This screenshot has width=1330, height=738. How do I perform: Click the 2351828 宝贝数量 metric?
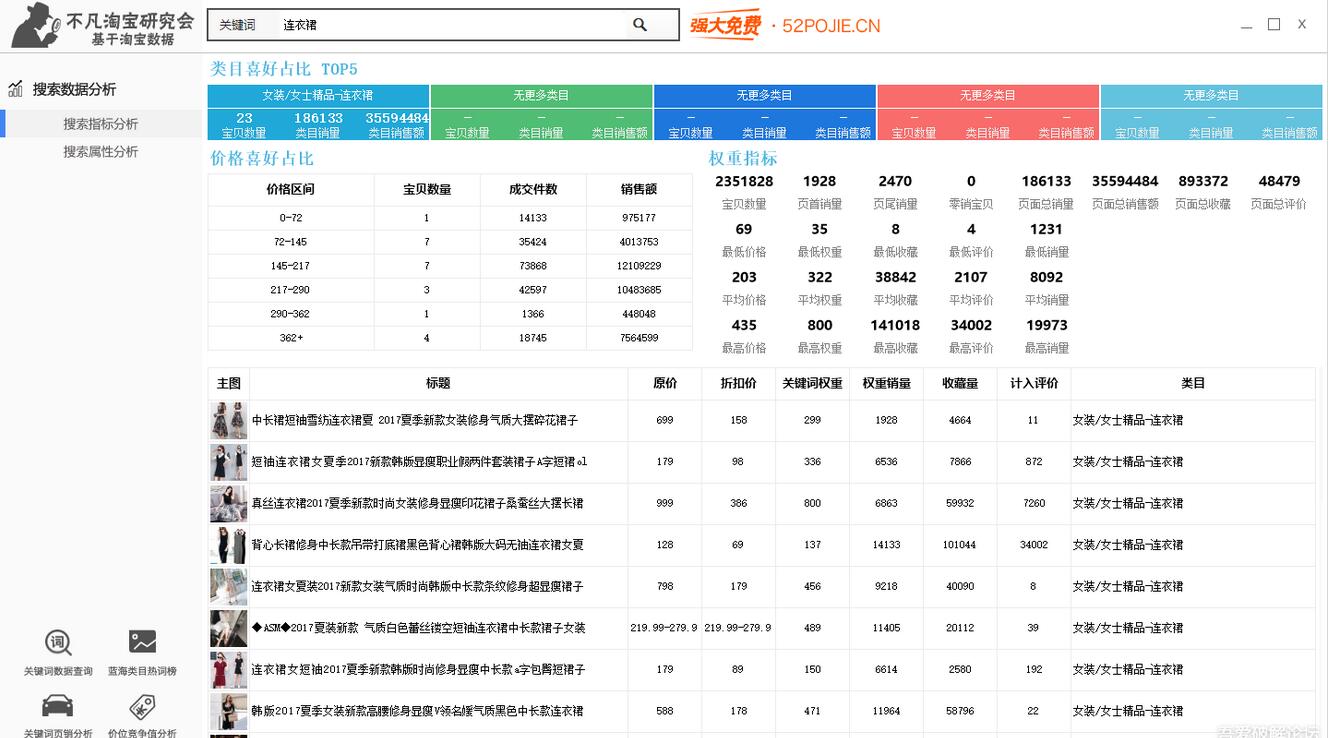pyautogui.click(x=744, y=182)
